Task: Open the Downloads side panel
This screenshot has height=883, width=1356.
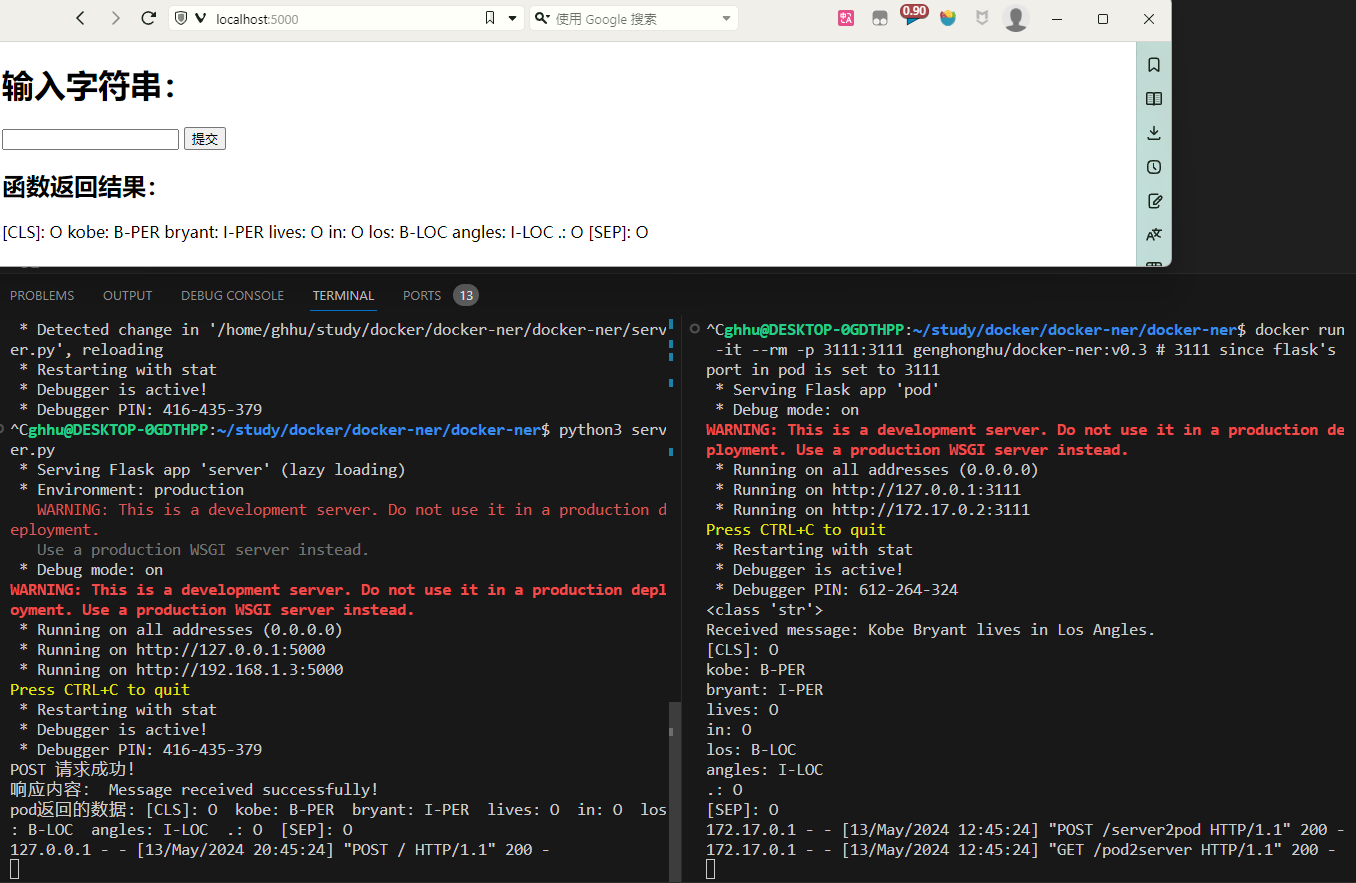Action: click(1154, 133)
